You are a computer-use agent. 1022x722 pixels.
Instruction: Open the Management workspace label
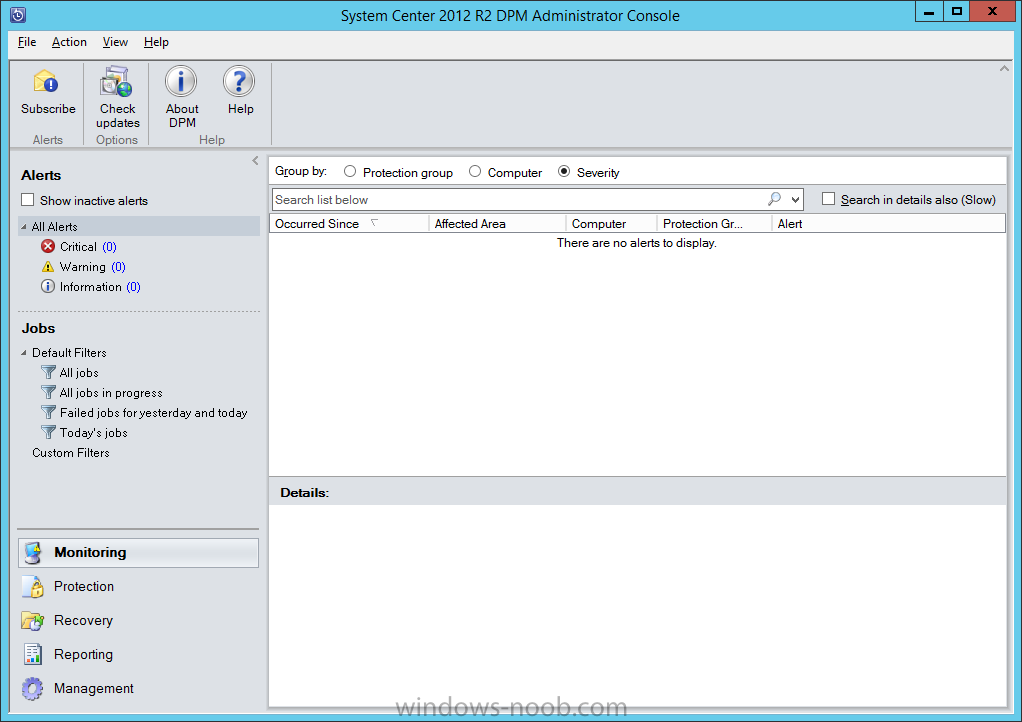point(94,688)
